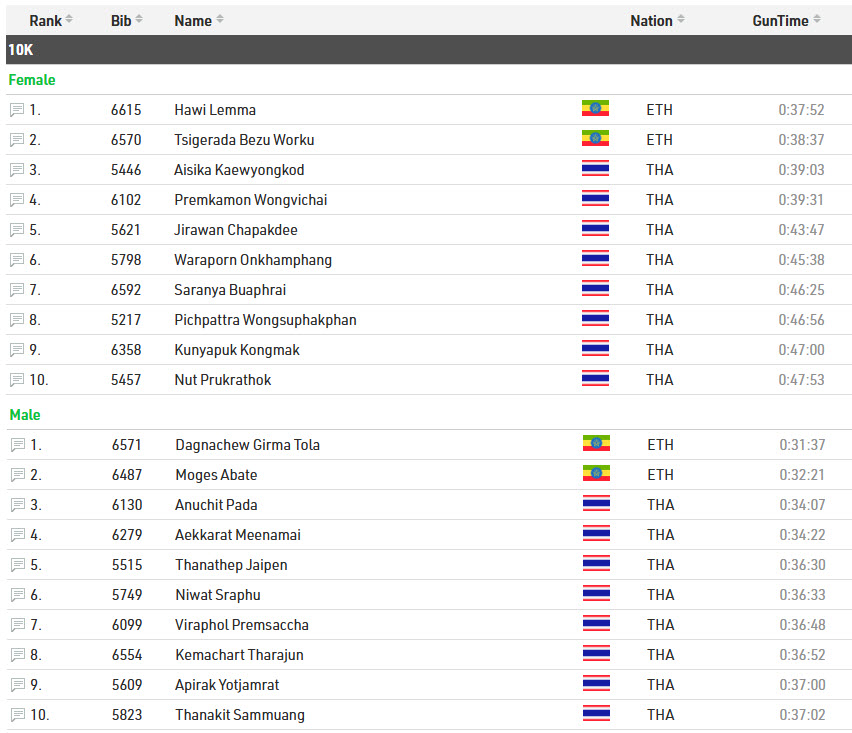The image size is (852, 733).
Task: Open the comment icon for Niwat Sraphu
Action: click(x=18, y=595)
